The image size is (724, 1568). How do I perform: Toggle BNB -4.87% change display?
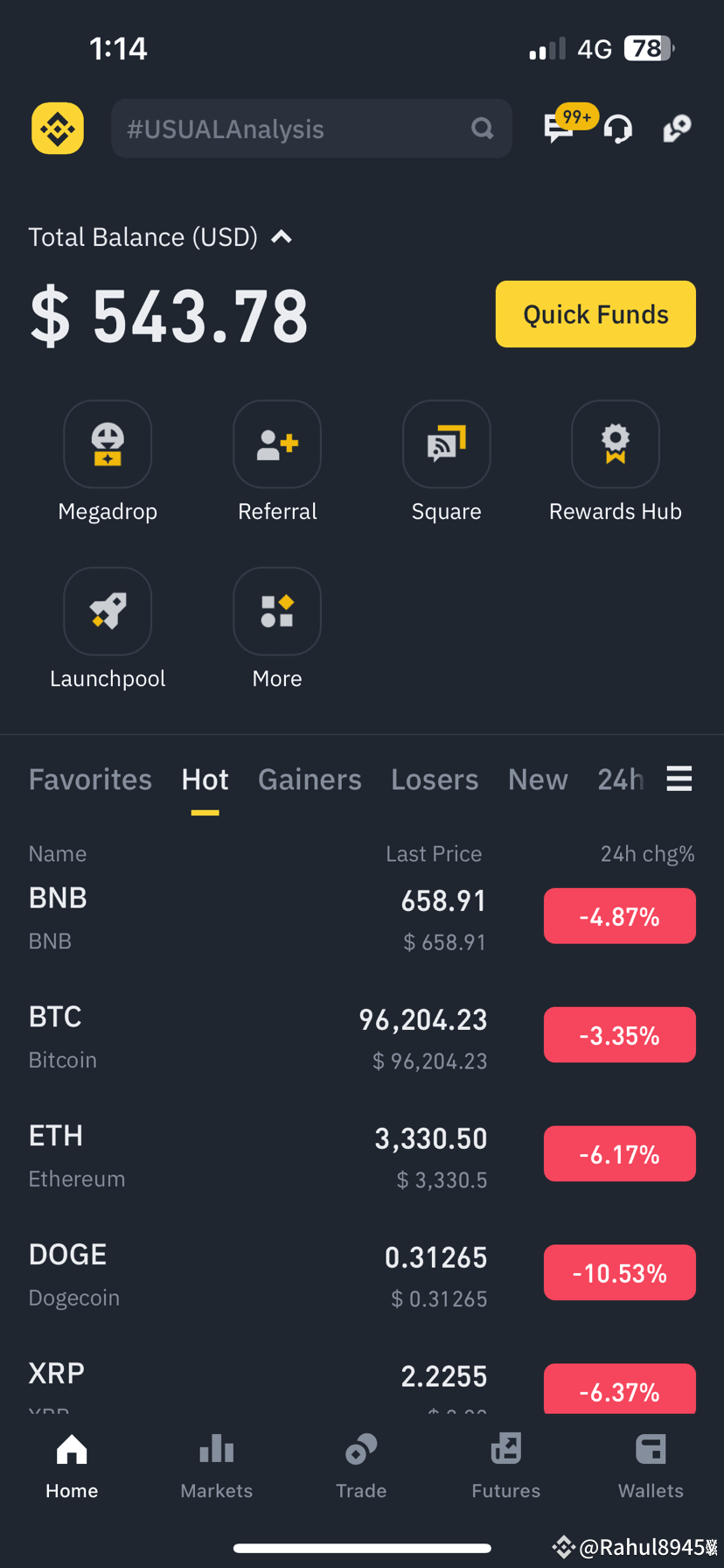coord(620,916)
